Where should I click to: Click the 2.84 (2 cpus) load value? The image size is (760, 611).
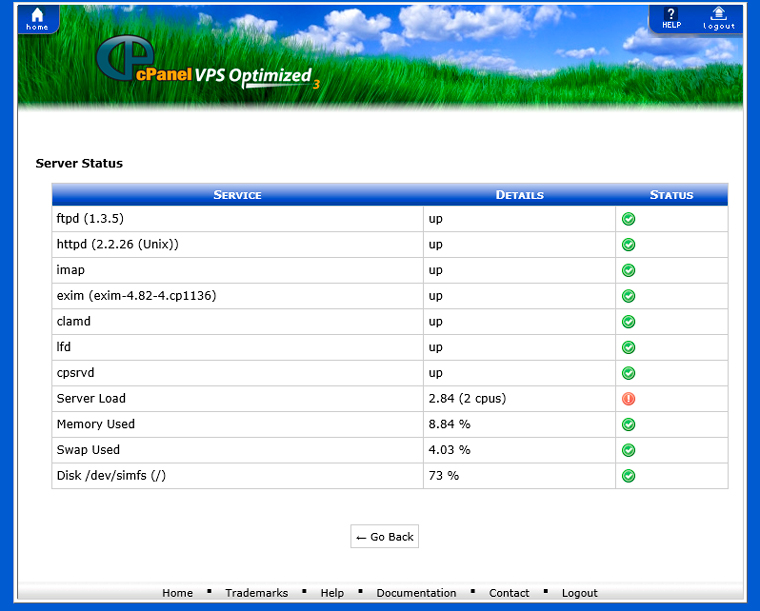[467, 398]
